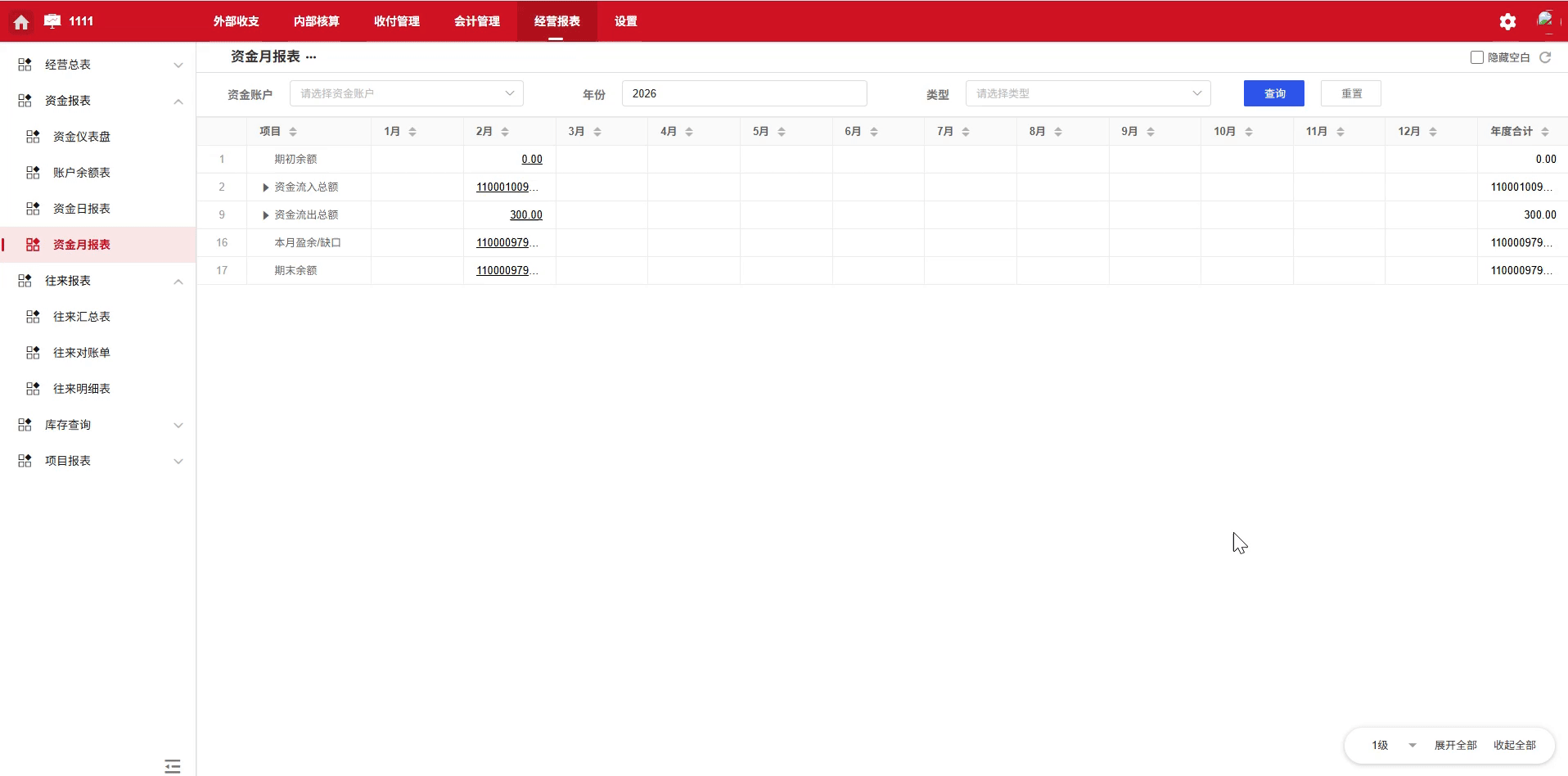Click the 300.00 link in 资金流出总额 row
Image resolution: width=1568 pixels, height=776 pixels.
(526, 214)
